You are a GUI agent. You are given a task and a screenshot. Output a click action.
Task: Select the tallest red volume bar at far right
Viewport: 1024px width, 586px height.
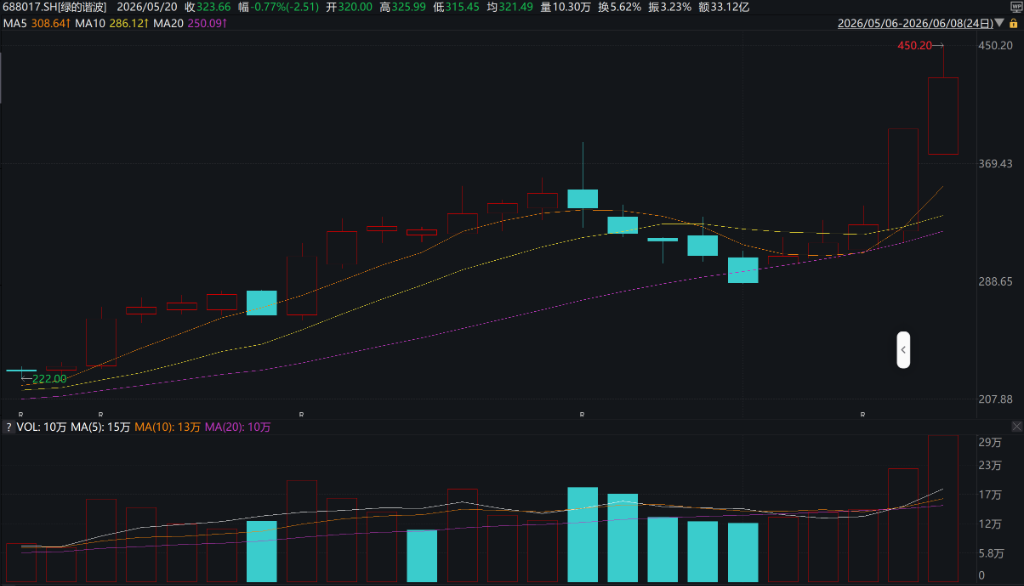tap(943, 508)
